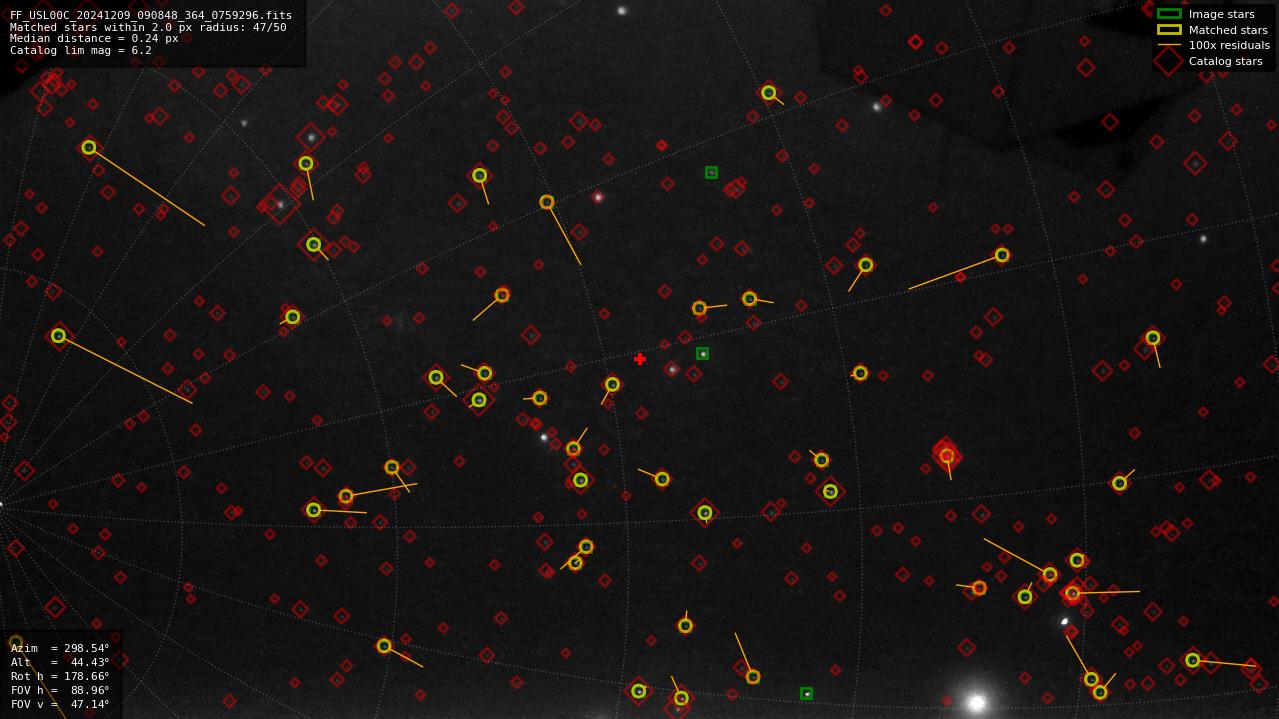Click the green image-star square at the bottom edge

pos(806,693)
